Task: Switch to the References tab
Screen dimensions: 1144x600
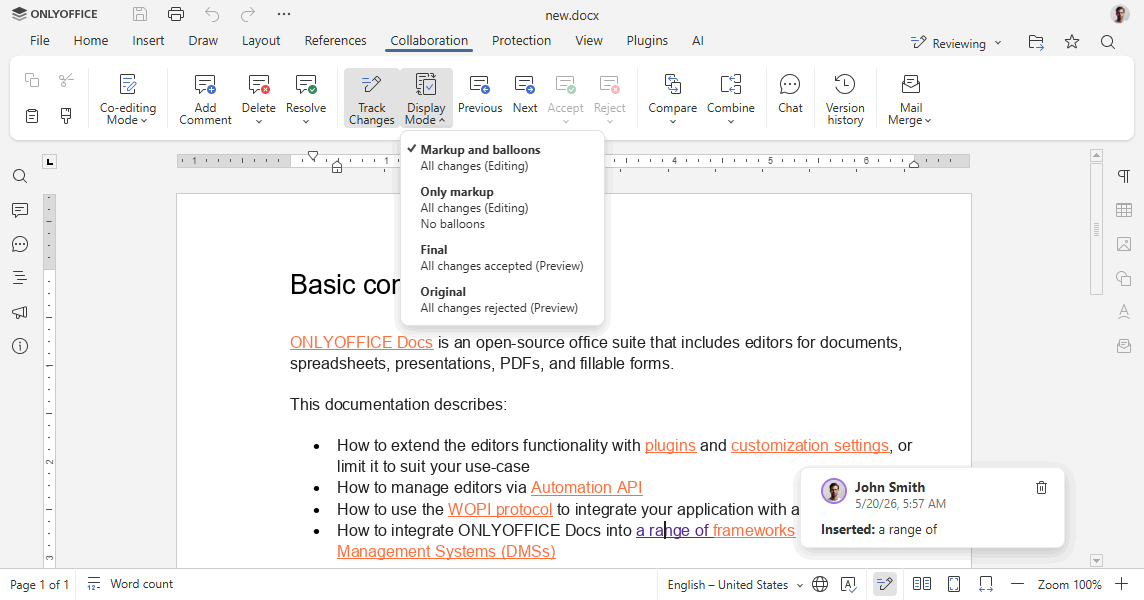Action: (336, 41)
